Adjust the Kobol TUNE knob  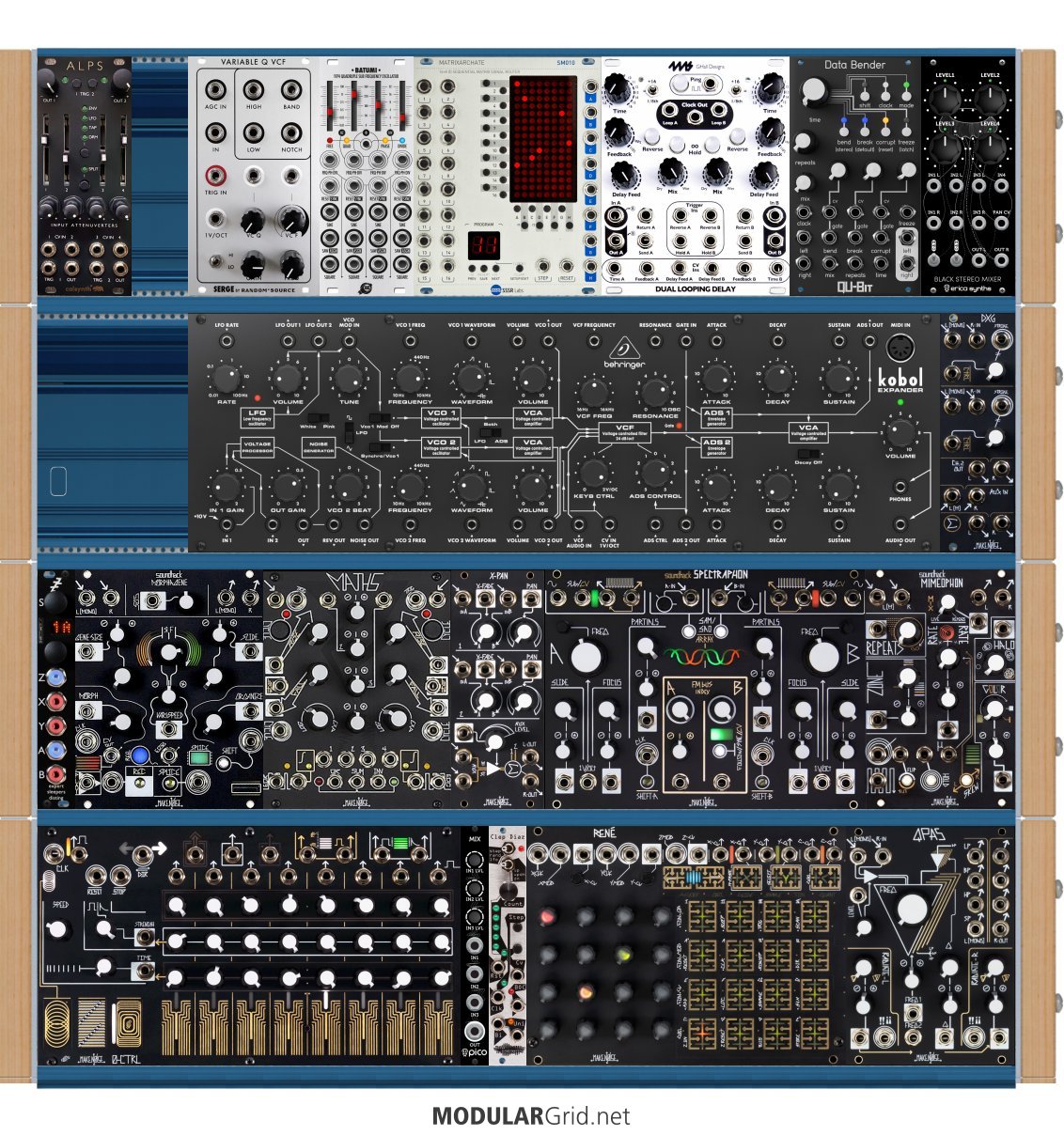click(x=347, y=379)
